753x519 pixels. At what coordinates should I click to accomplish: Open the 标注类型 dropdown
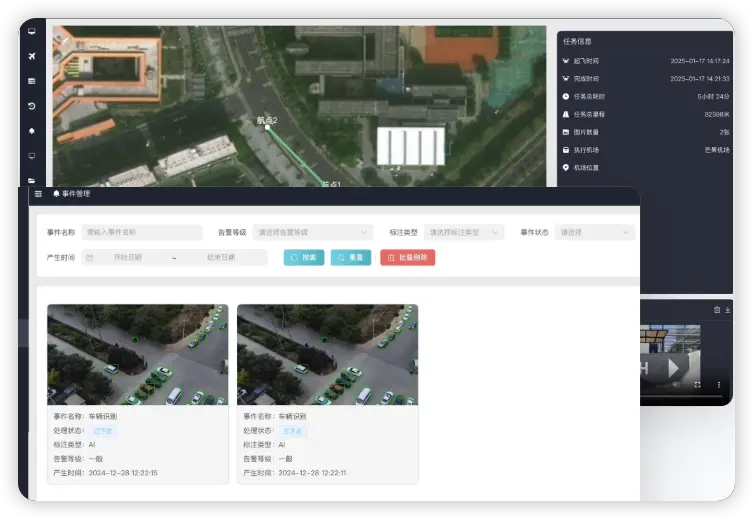[x=464, y=232]
